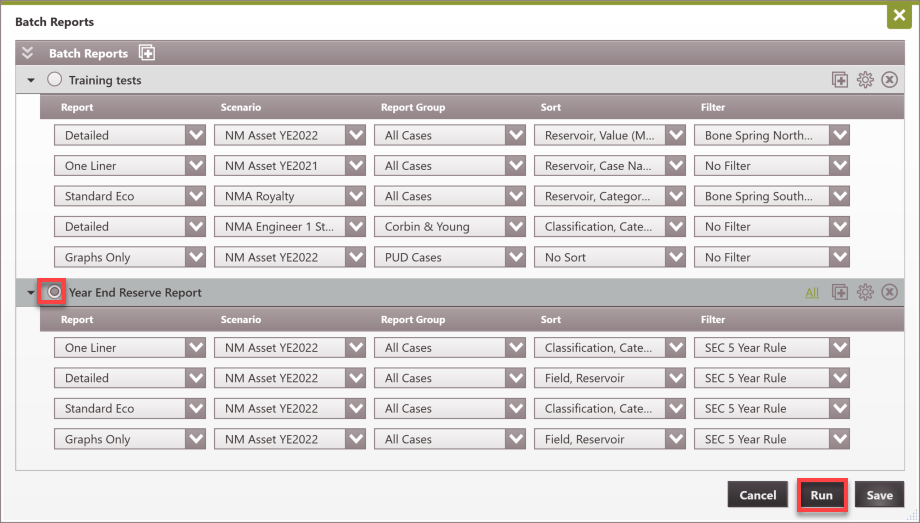Click add report icon for Training tests
920x523 pixels.
[x=840, y=80]
